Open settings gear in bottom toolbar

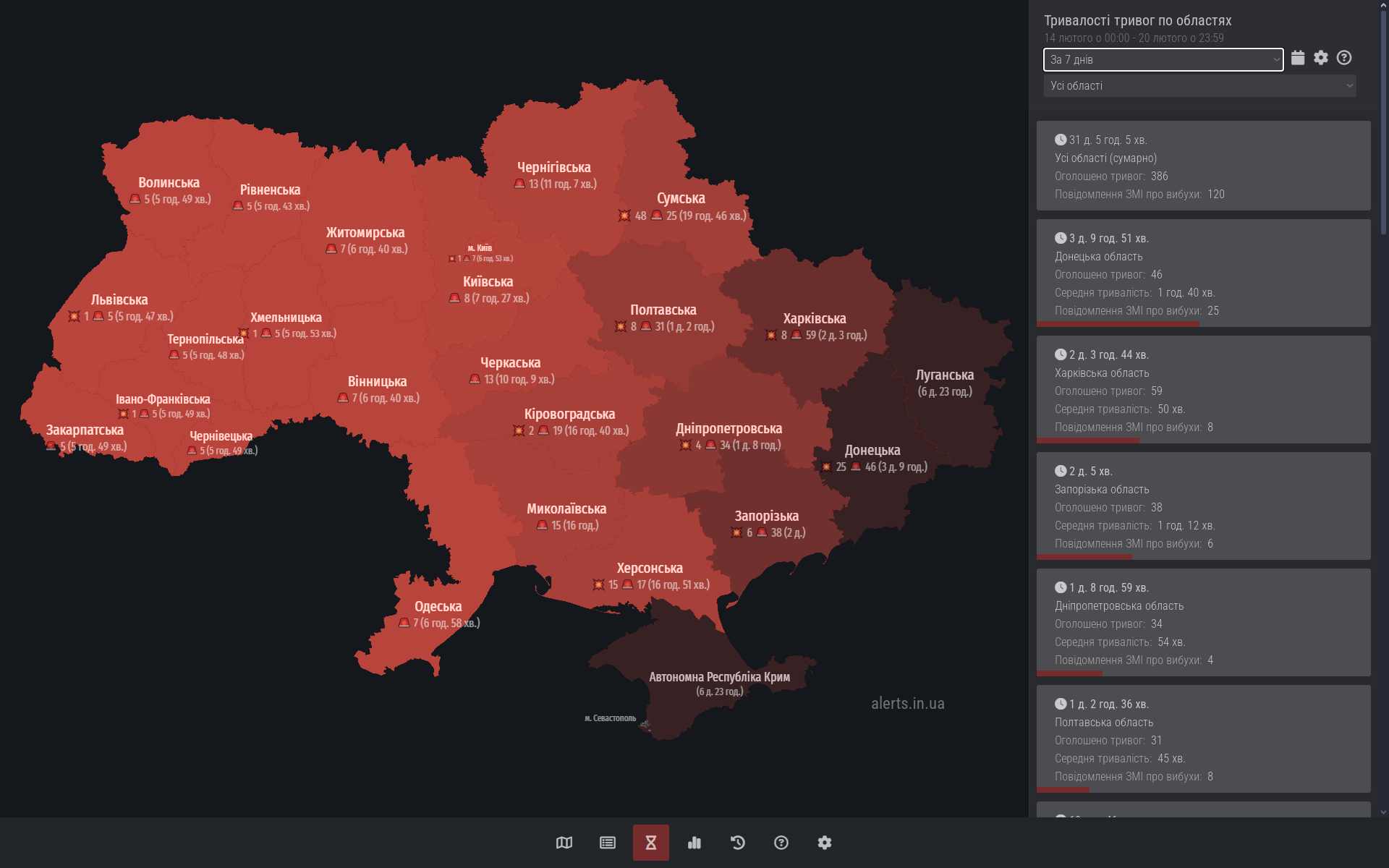[x=825, y=843]
